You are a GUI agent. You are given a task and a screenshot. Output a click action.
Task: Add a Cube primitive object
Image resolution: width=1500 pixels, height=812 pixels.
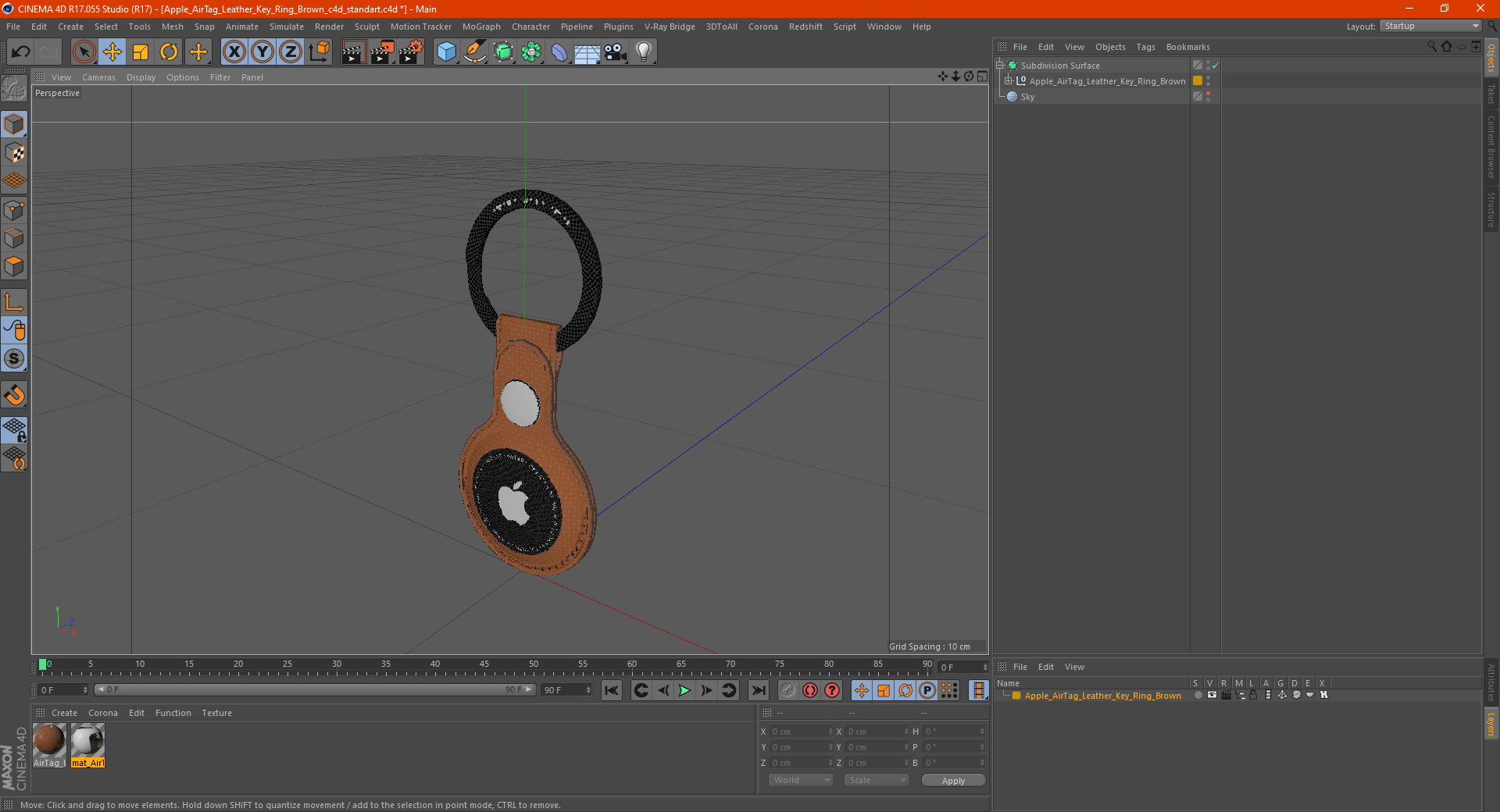click(446, 52)
